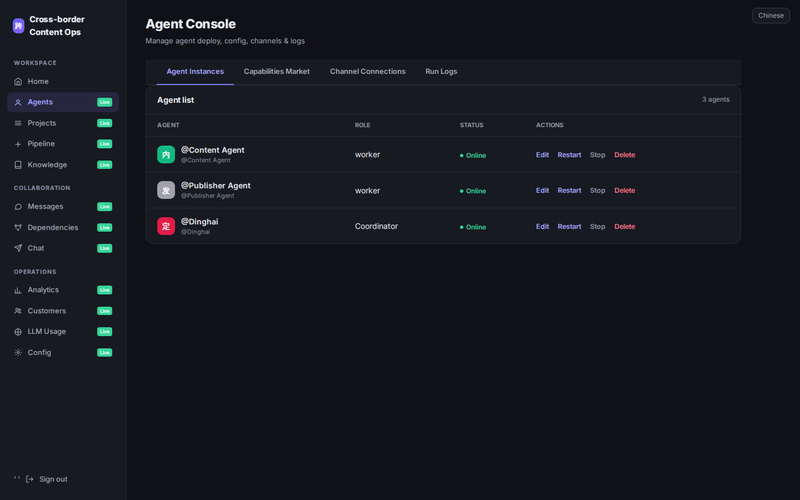The height and width of the screenshot is (500, 800).
Task: Restart the @Content Agent
Action: (x=569, y=155)
